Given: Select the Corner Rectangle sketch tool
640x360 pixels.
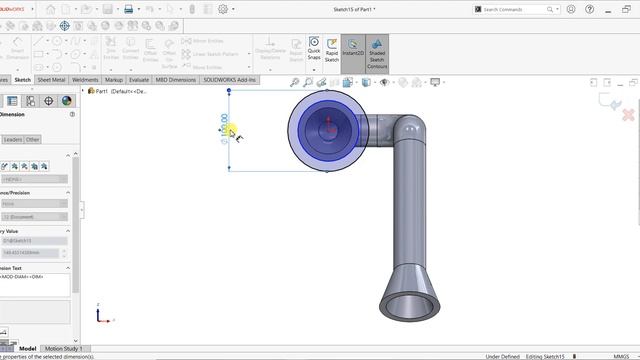Looking at the screenshot, I should (38, 54).
